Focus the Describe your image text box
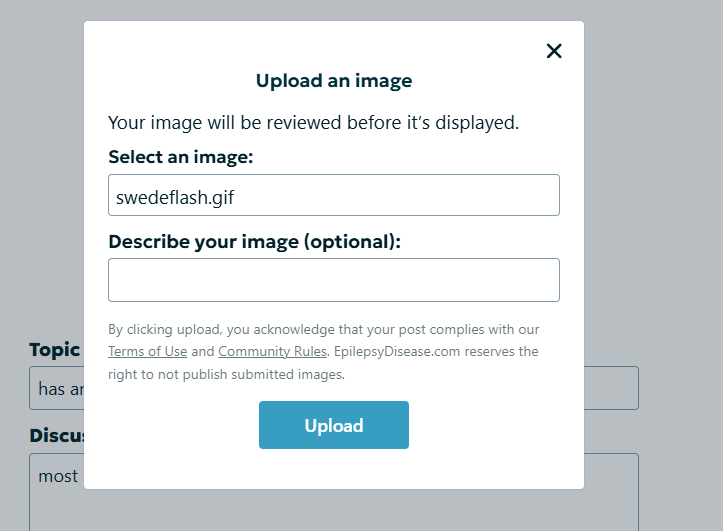 [x=333, y=280]
